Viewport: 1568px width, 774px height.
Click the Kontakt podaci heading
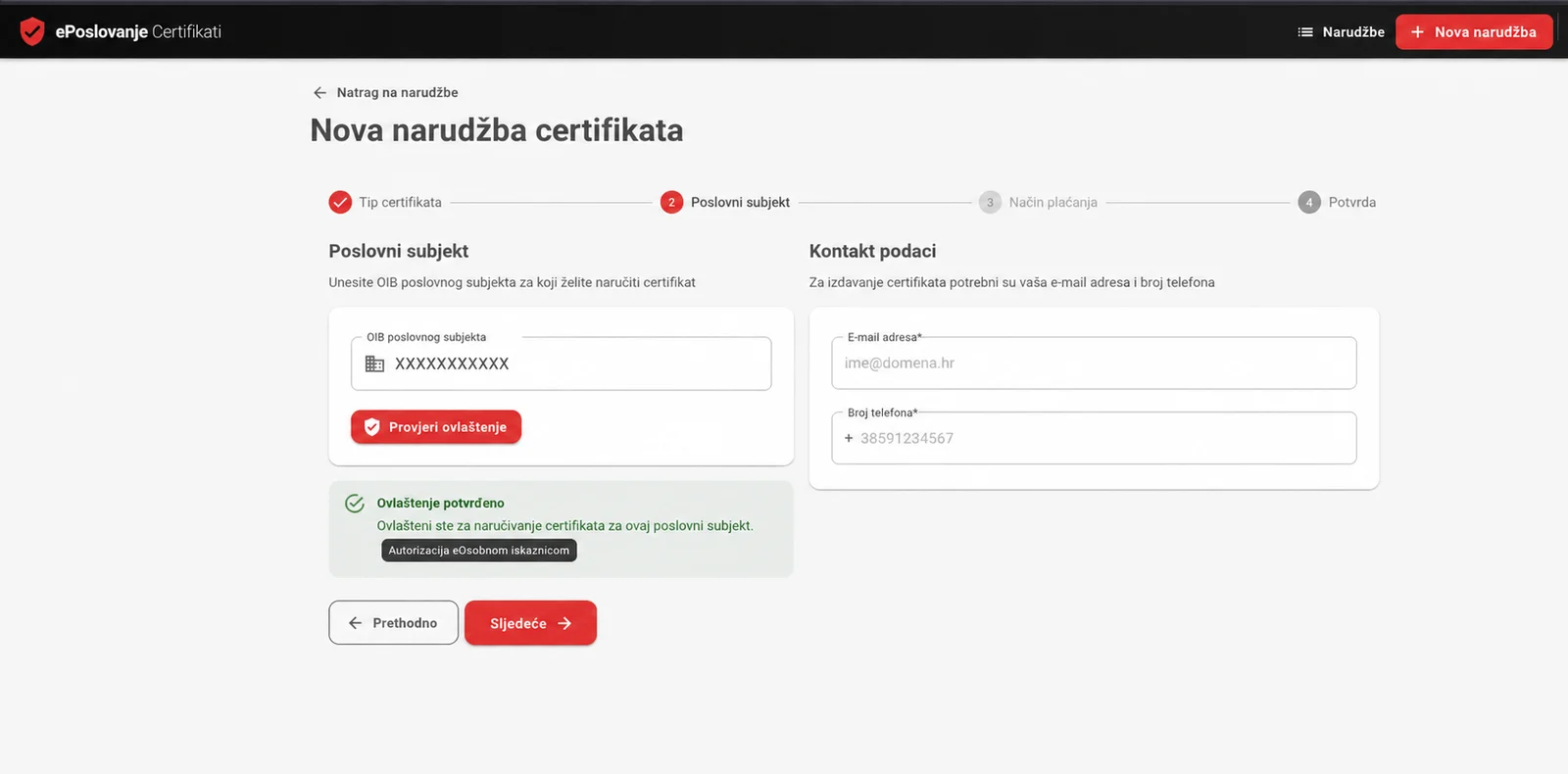(x=872, y=251)
